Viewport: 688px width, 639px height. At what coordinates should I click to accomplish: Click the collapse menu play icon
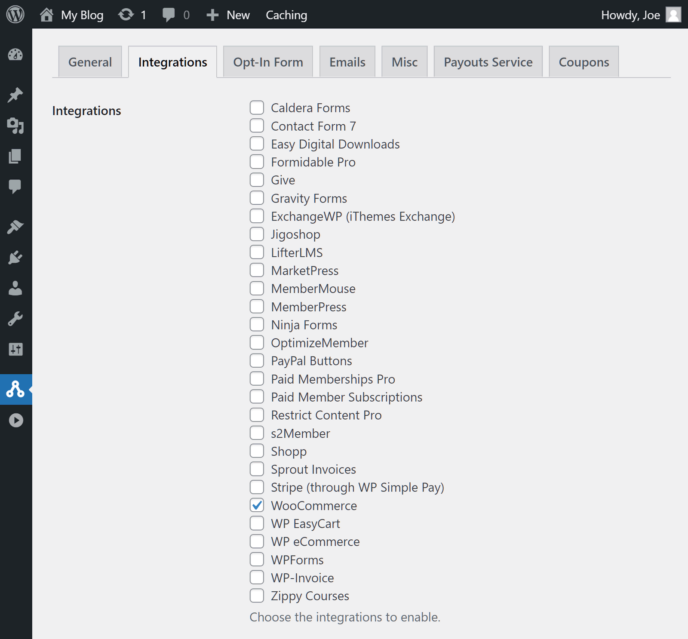click(x=16, y=420)
